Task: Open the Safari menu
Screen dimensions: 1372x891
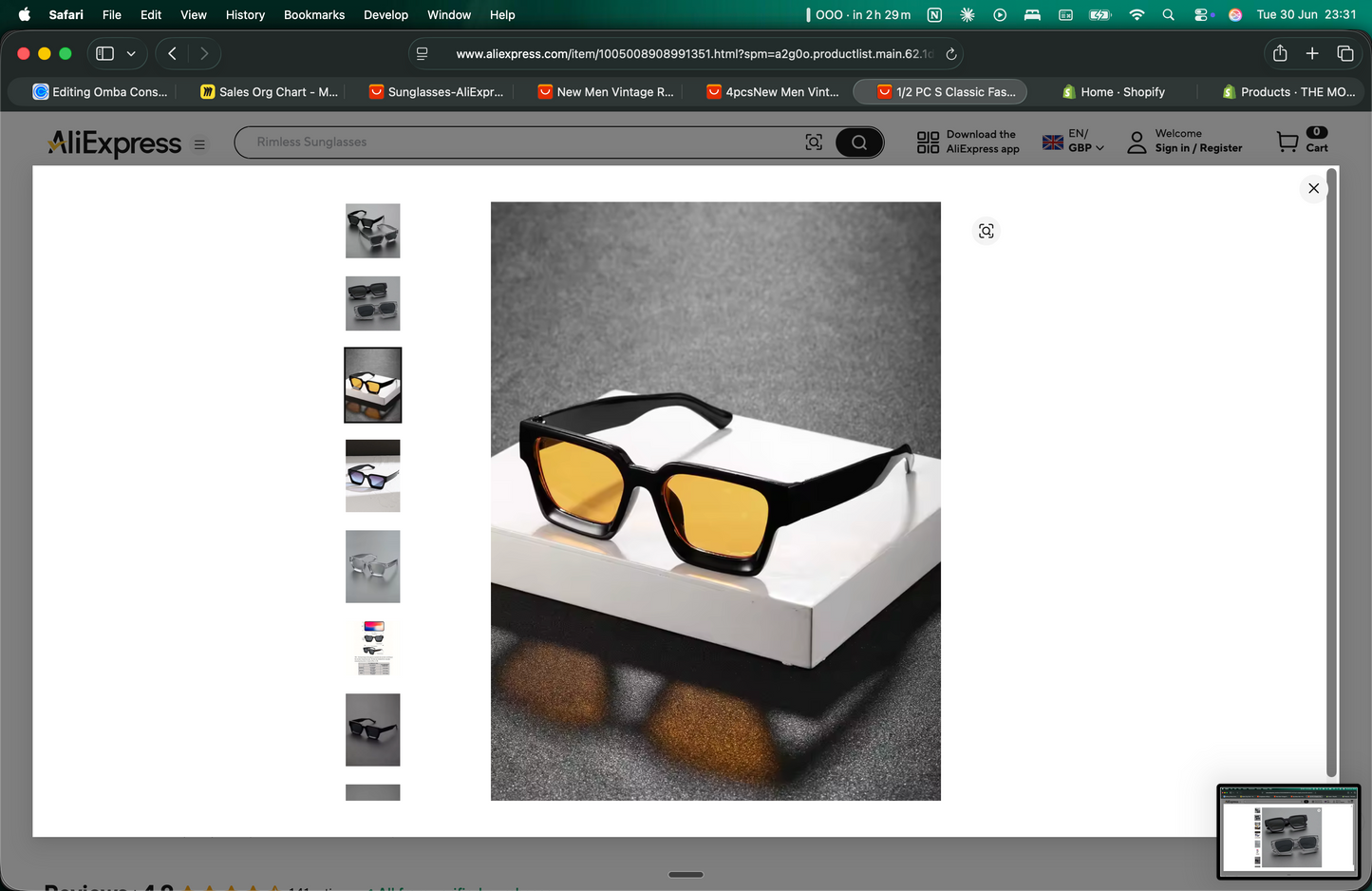Action: pyautogui.click(x=66, y=14)
